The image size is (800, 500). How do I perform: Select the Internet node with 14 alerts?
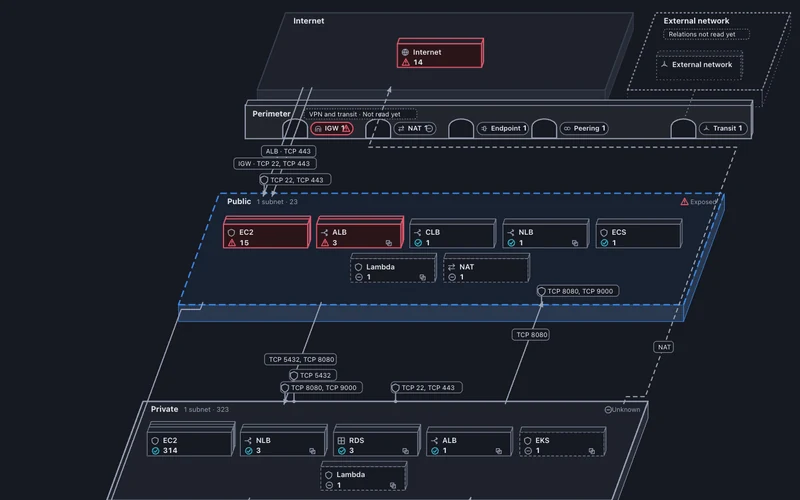(x=440, y=54)
